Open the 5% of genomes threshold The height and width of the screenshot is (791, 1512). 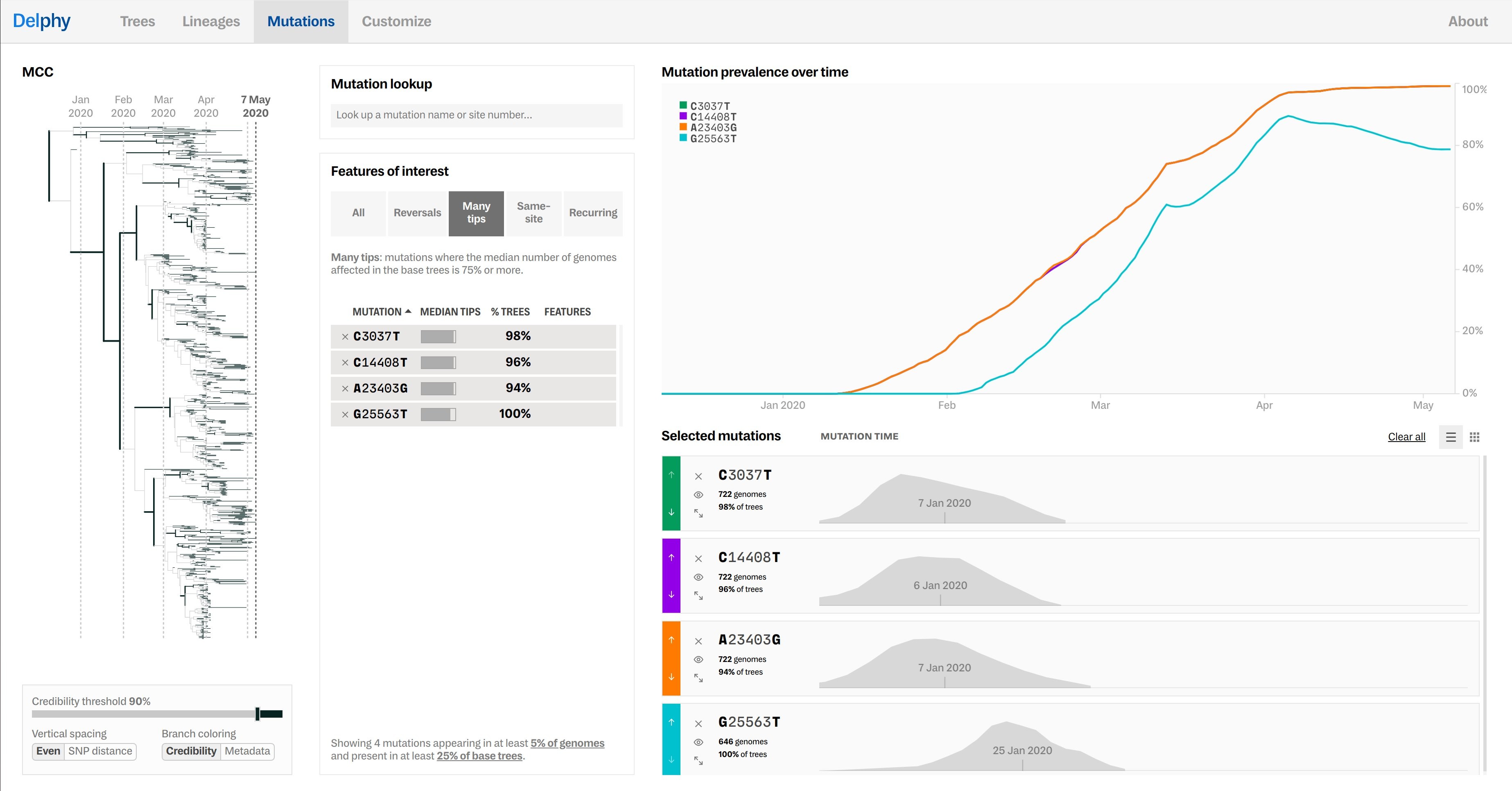(x=567, y=743)
